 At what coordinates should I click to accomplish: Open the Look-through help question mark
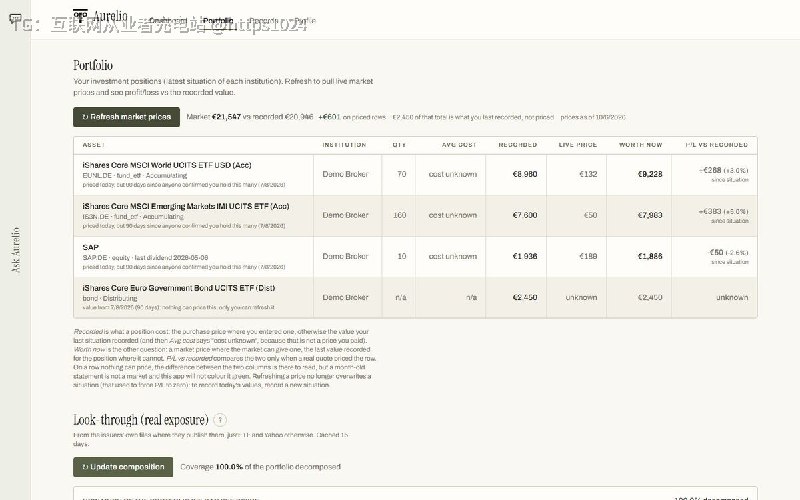[x=220, y=420]
